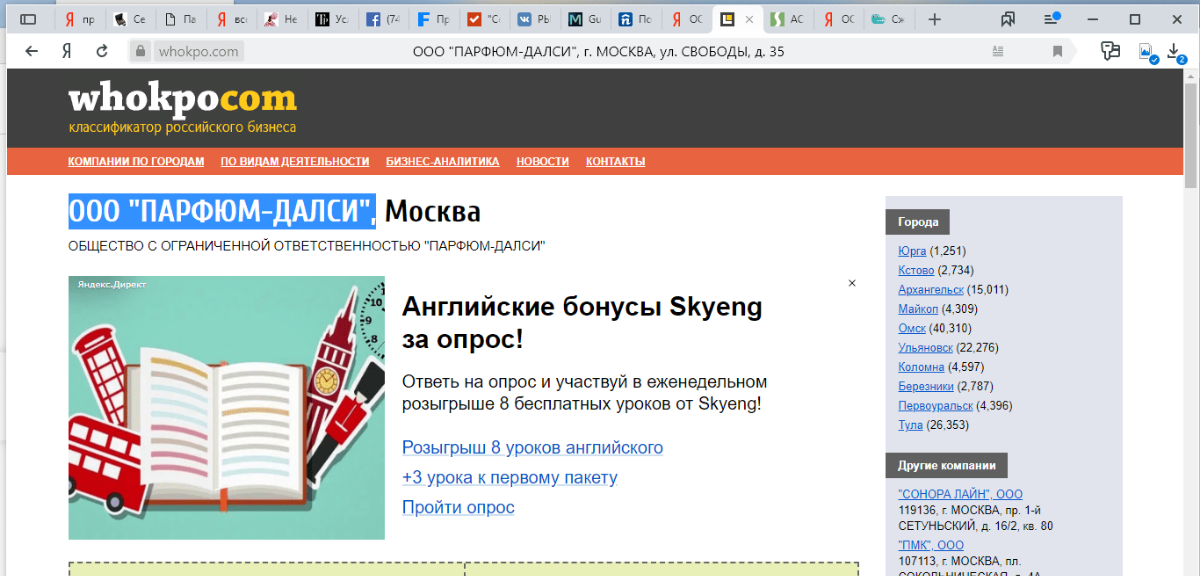Open city link Первоуральск

point(935,406)
